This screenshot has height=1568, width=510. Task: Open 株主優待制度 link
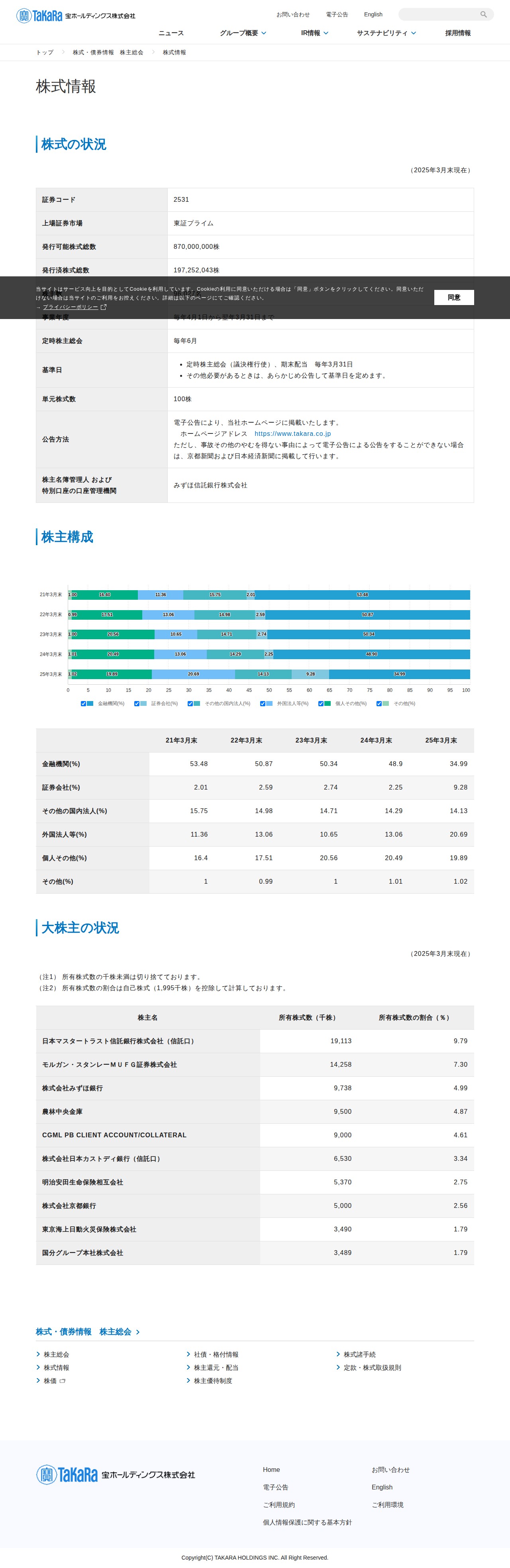pyautogui.click(x=213, y=1381)
